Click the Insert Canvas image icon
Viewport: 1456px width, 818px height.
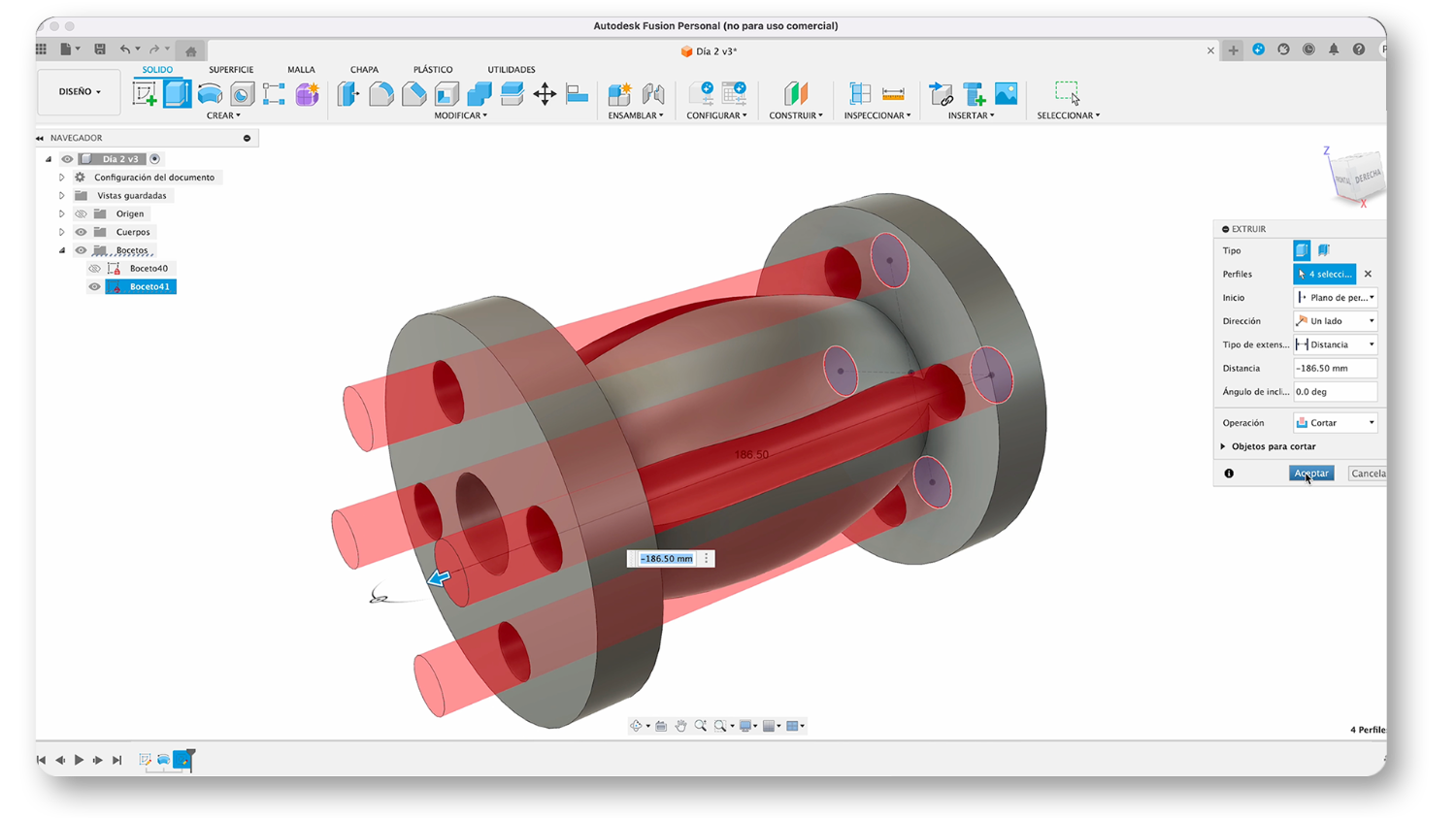(1007, 93)
